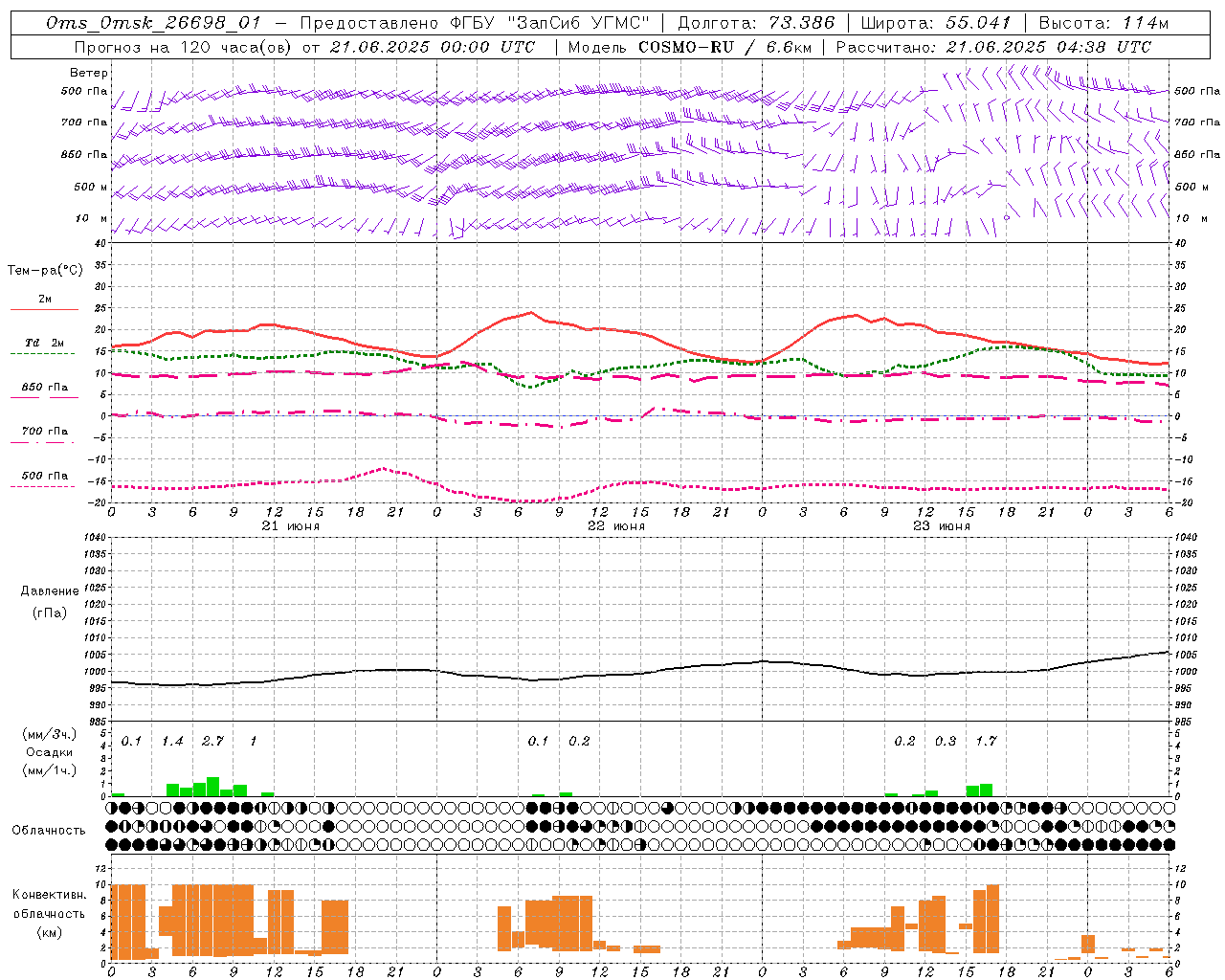Click the '2.7' three-hour precipitation value
Image resolution: width=1225 pixels, height=980 pixels.
tap(212, 742)
